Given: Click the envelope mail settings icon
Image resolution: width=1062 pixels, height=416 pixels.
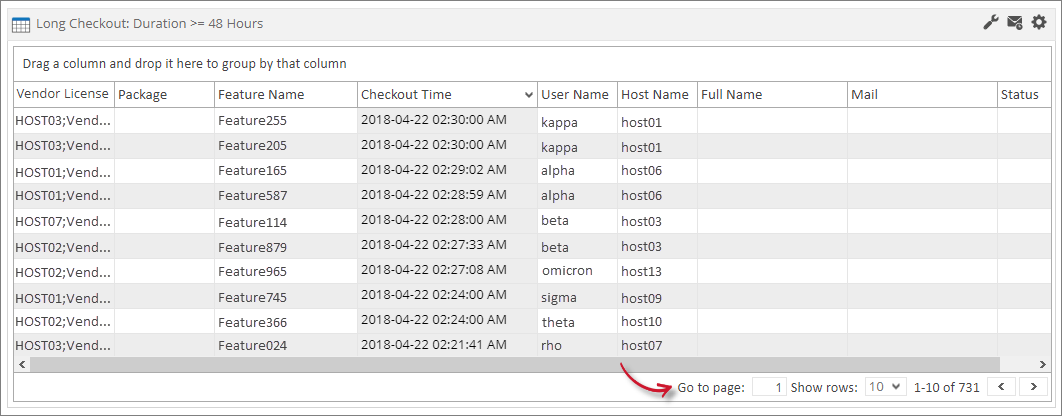Looking at the screenshot, I should tap(1014, 22).
